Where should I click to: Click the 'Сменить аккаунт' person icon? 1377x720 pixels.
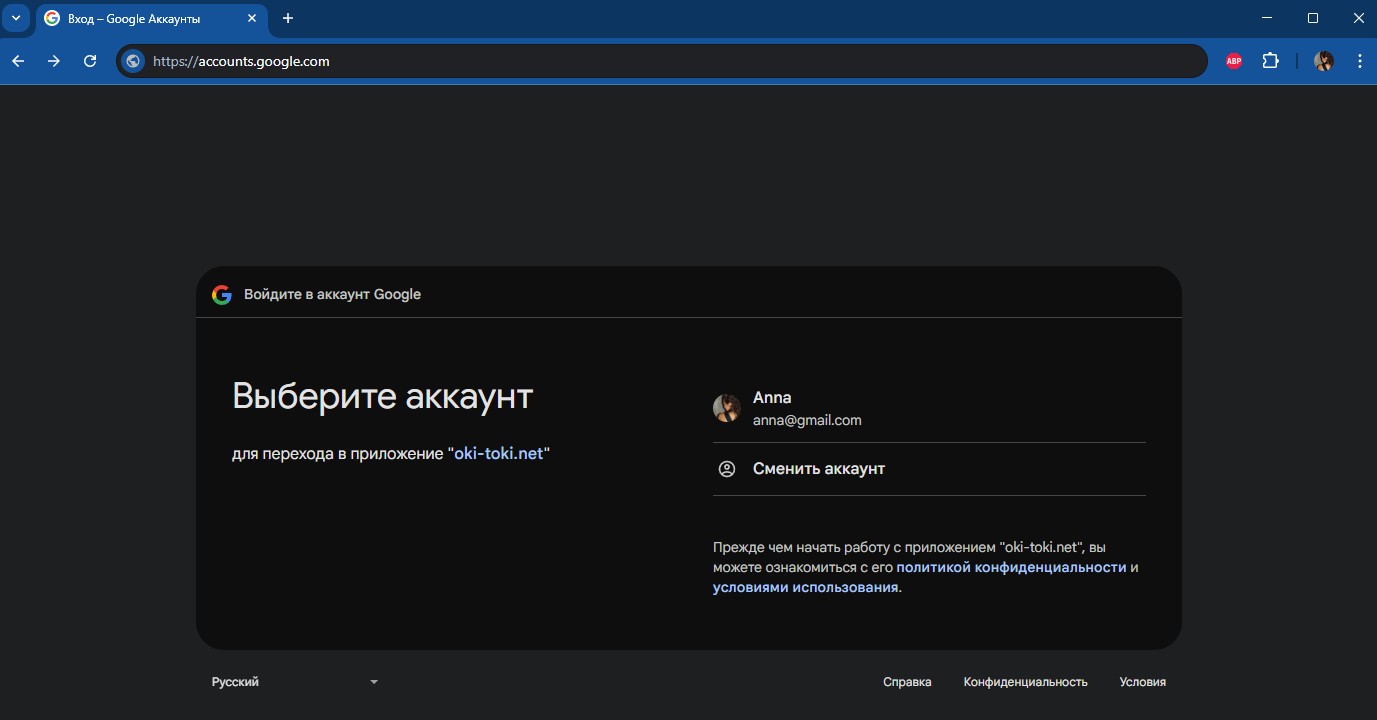pos(727,469)
